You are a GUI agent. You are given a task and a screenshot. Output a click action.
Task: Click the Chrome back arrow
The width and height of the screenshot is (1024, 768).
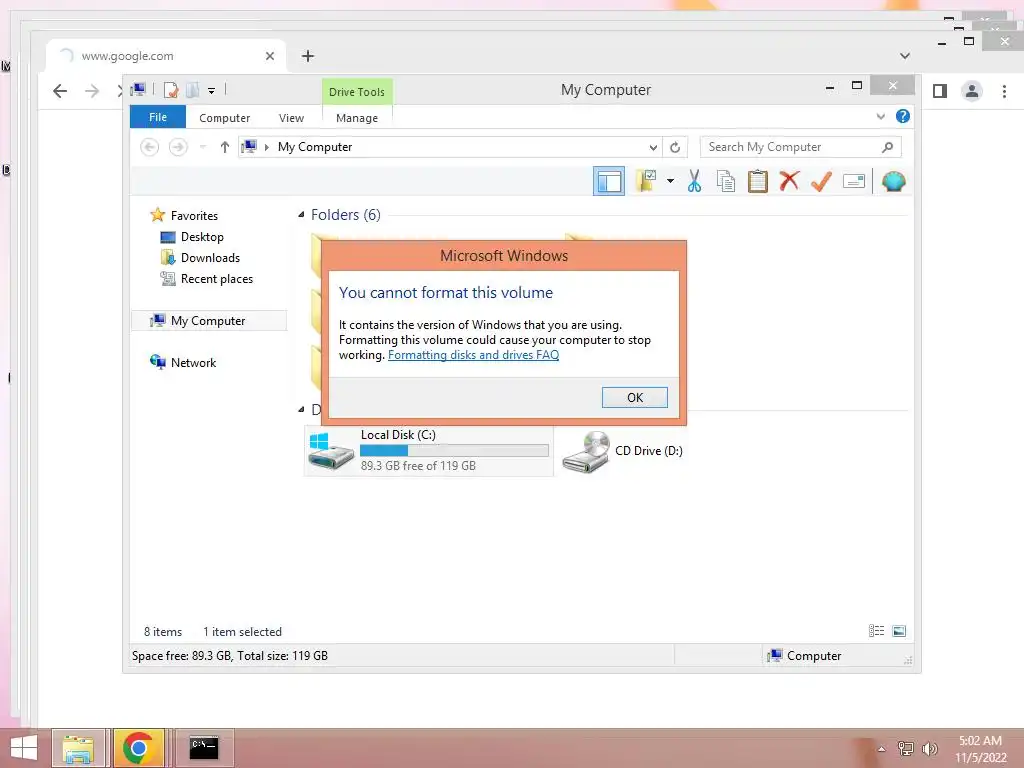coord(60,91)
